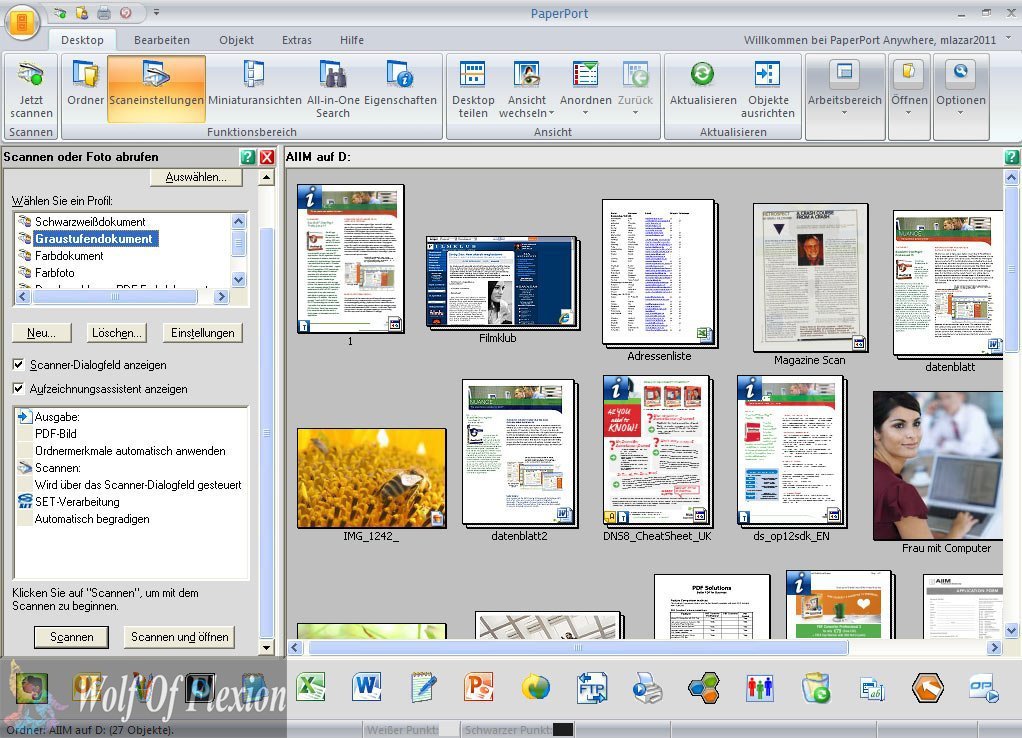The height and width of the screenshot is (738, 1022).
Task: Select the Magazine Scan thumbnail
Action: pyautogui.click(x=810, y=277)
